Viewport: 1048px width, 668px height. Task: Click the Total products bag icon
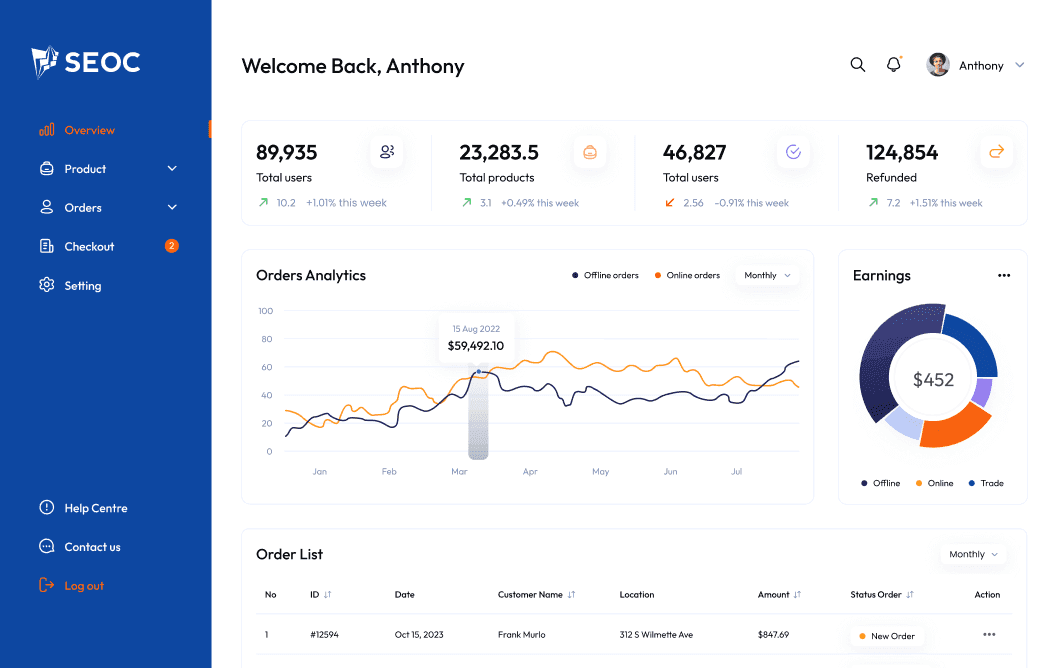pyautogui.click(x=590, y=152)
